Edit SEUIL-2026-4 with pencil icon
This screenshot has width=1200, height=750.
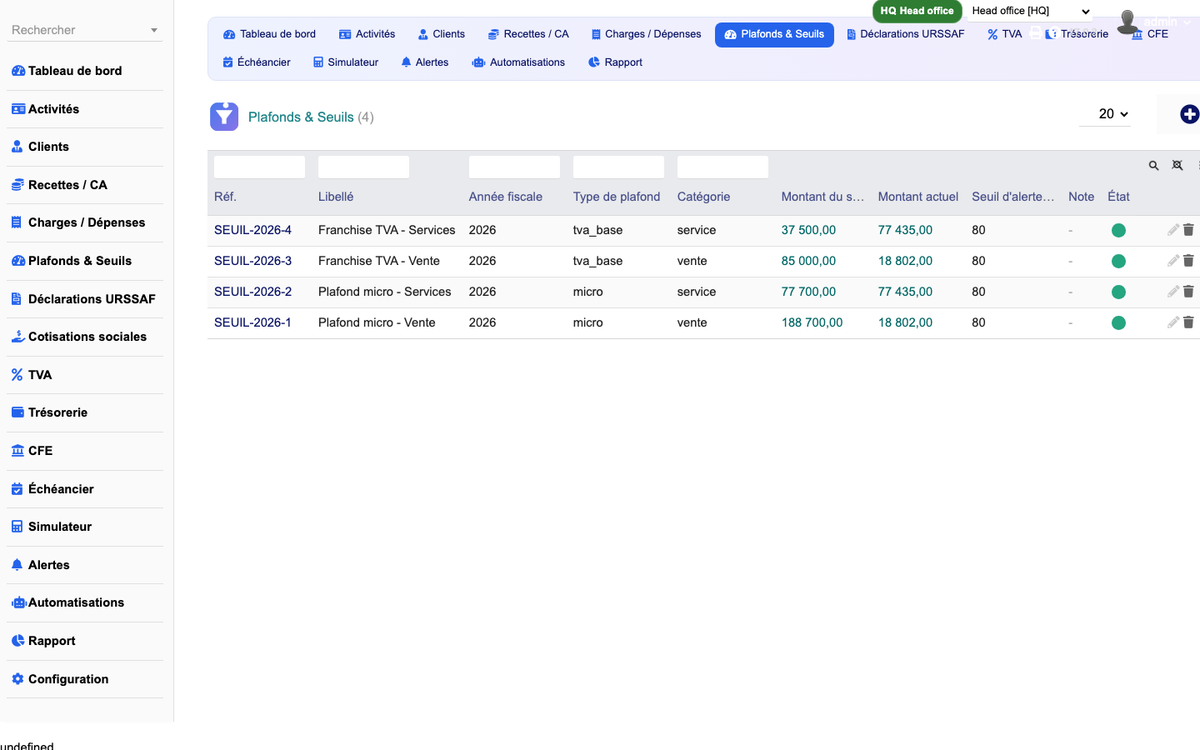tap(1173, 230)
